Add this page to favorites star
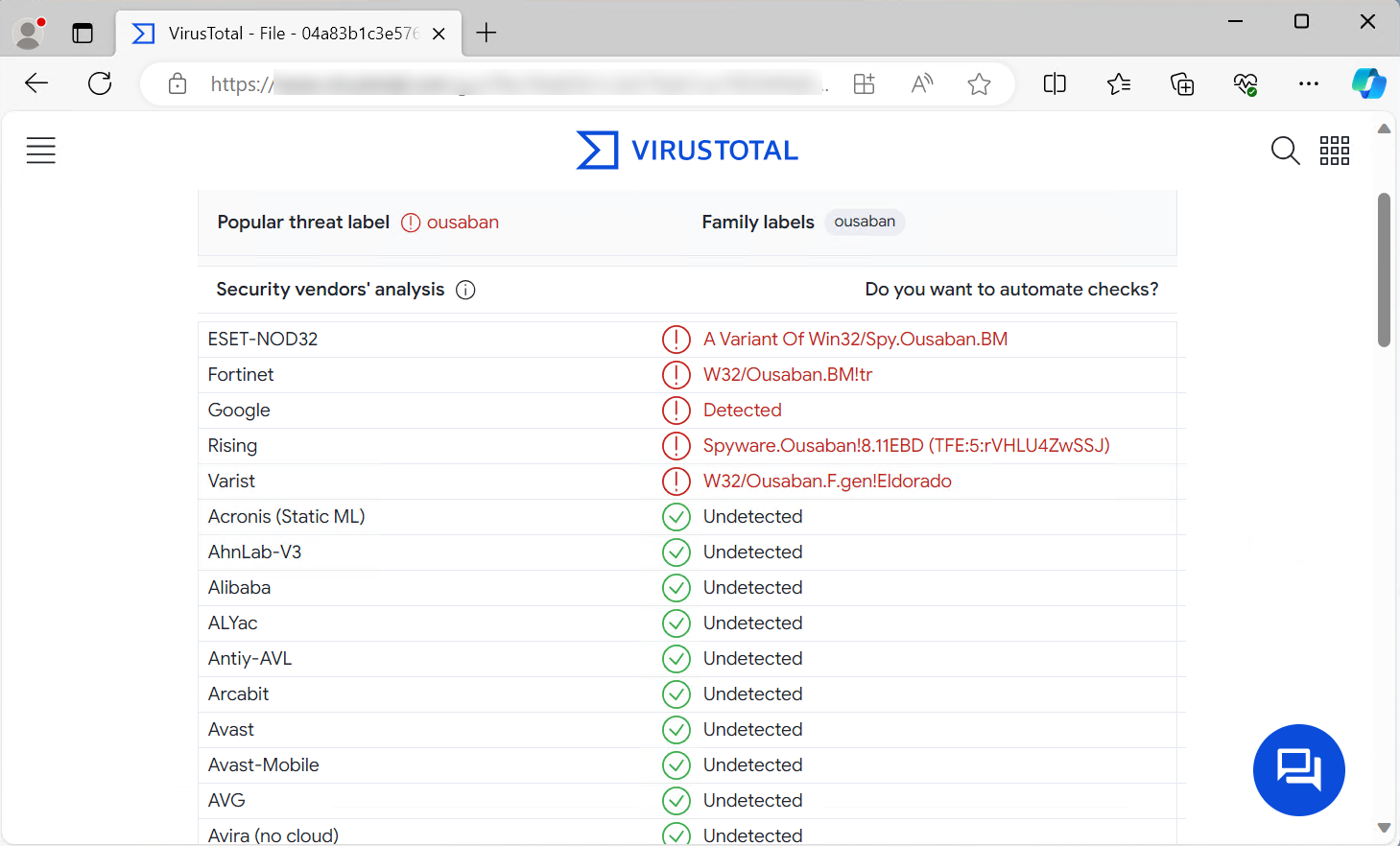Screen dimensions: 1400x846 point(979,84)
